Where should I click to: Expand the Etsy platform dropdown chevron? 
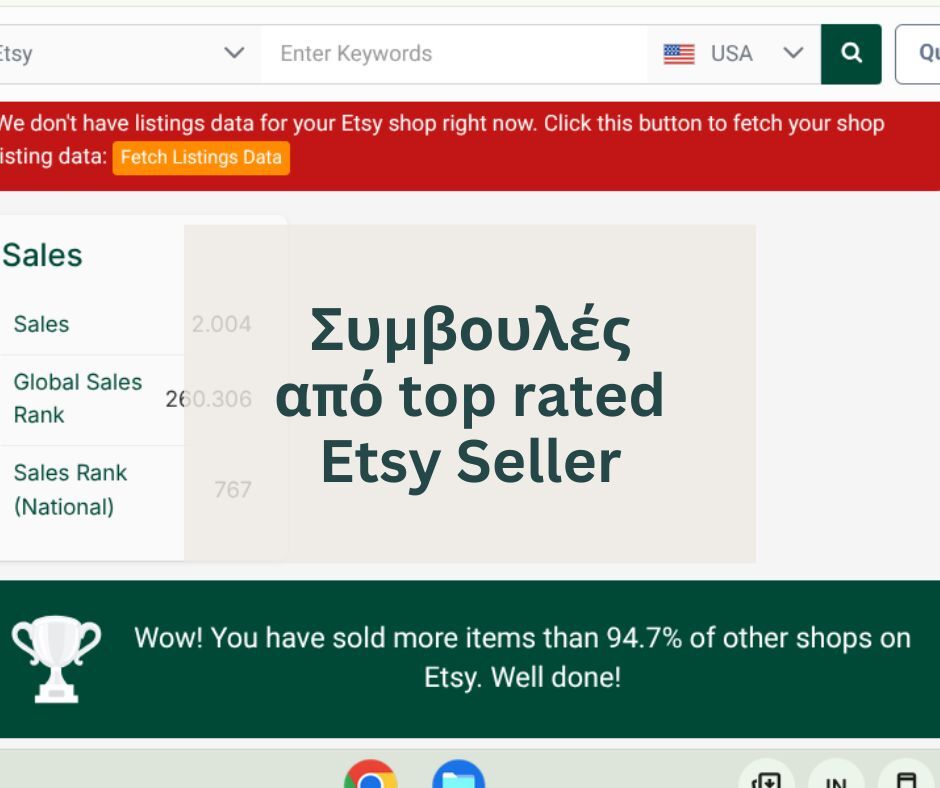pyautogui.click(x=234, y=53)
